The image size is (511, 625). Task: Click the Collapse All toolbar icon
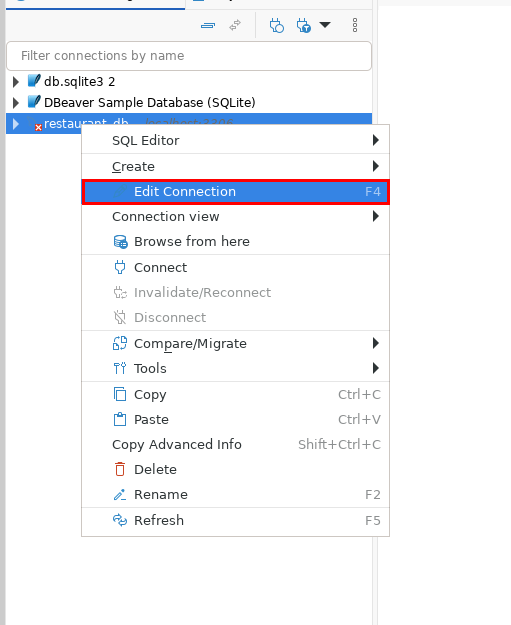pos(208,26)
